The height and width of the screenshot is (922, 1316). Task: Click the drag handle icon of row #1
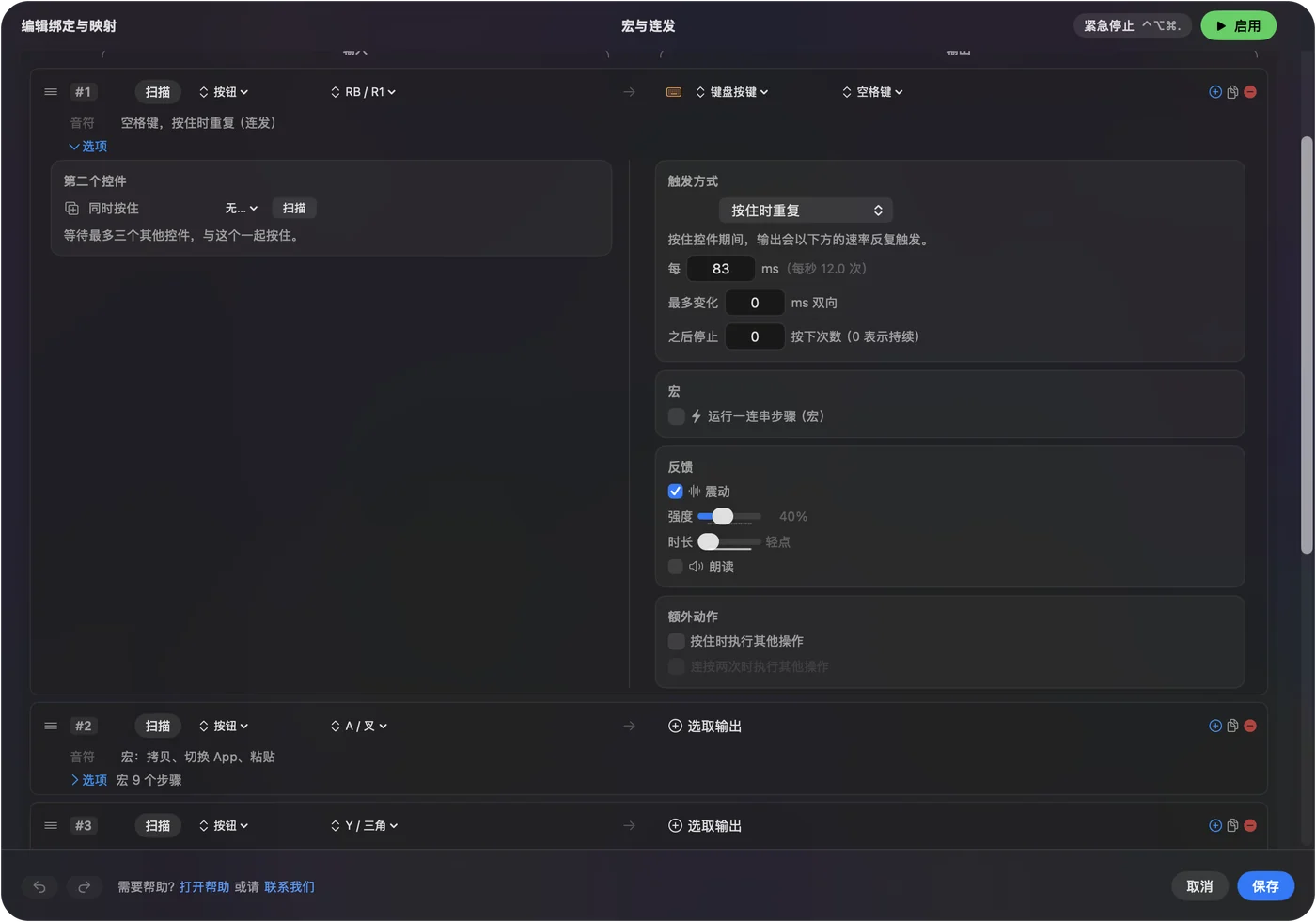pos(51,92)
